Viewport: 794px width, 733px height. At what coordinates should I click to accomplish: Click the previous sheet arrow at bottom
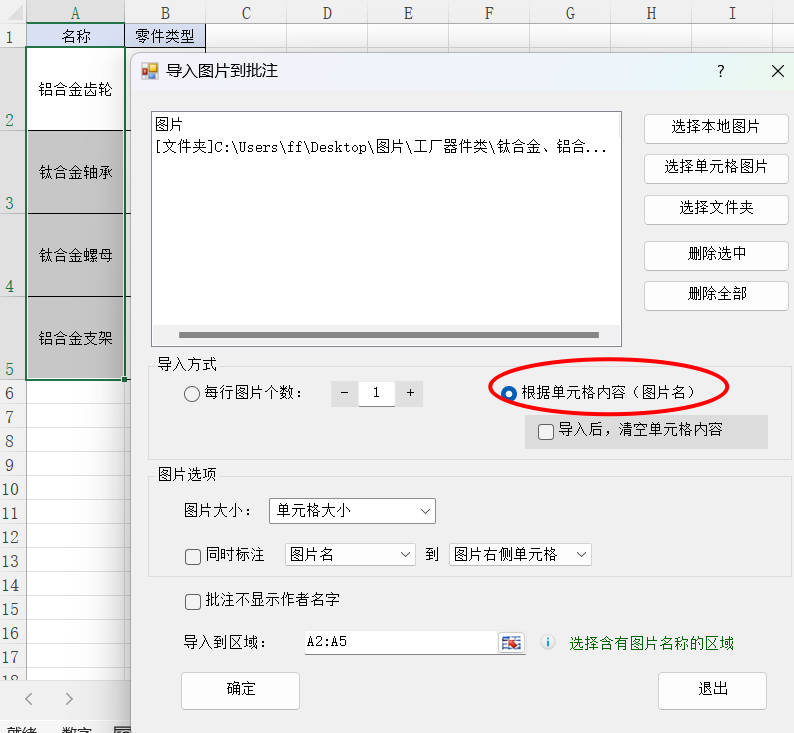coord(29,698)
